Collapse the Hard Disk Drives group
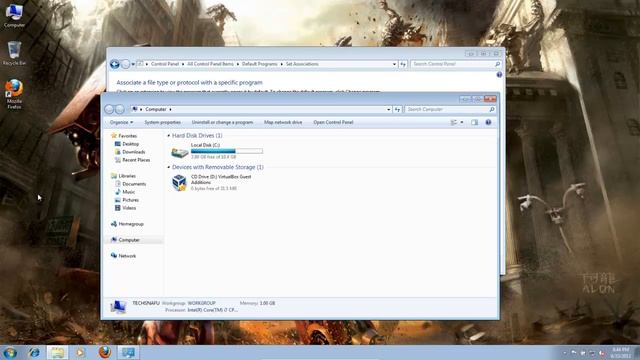 pyautogui.click(x=169, y=135)
